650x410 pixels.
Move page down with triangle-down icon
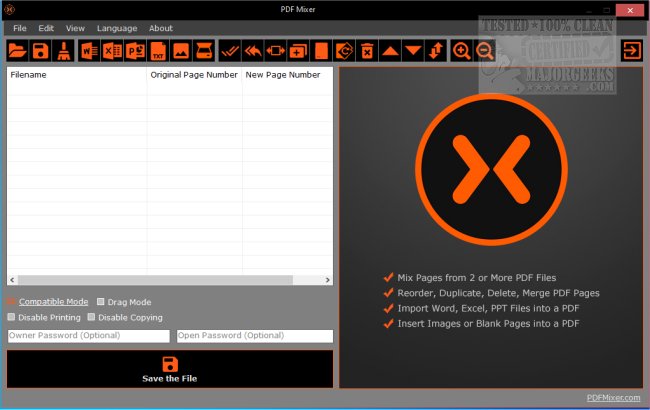tap(413, 51)
